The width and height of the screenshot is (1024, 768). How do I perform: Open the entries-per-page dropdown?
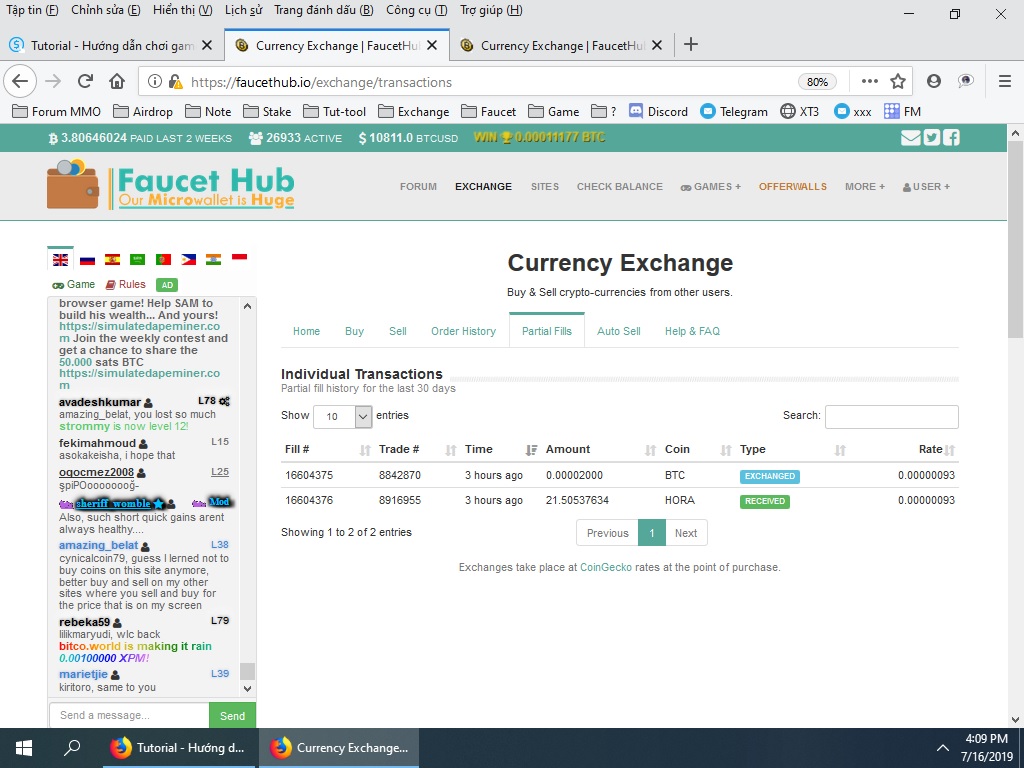click(x=343, y=417)
